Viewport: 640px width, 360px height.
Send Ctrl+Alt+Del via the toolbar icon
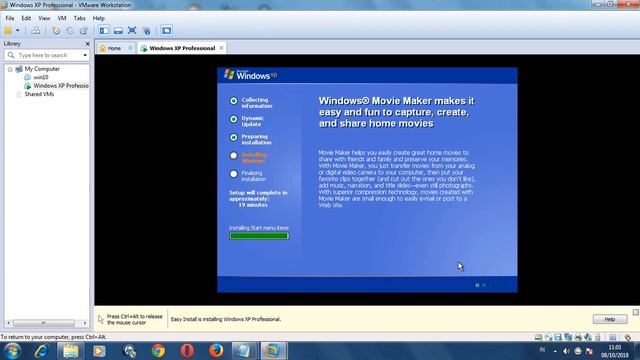click(x=36, y=31)
